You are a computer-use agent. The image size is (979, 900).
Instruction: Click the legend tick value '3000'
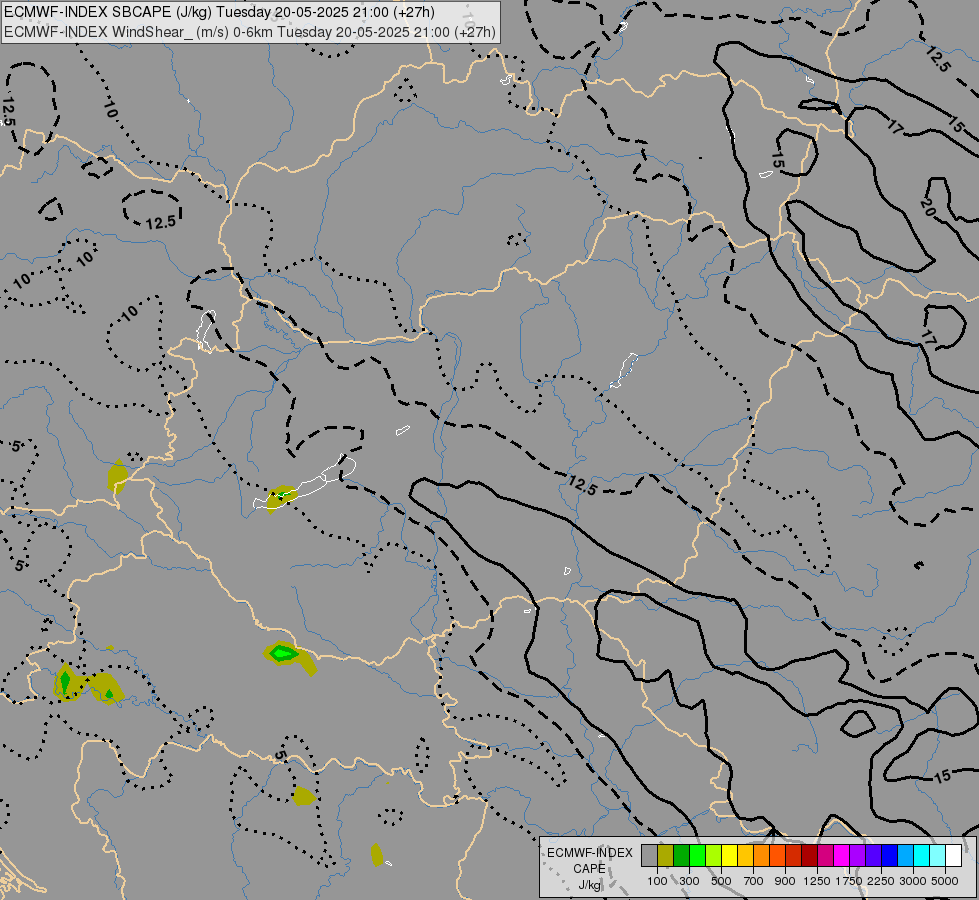pyautogui.click(x=913, y=881)
